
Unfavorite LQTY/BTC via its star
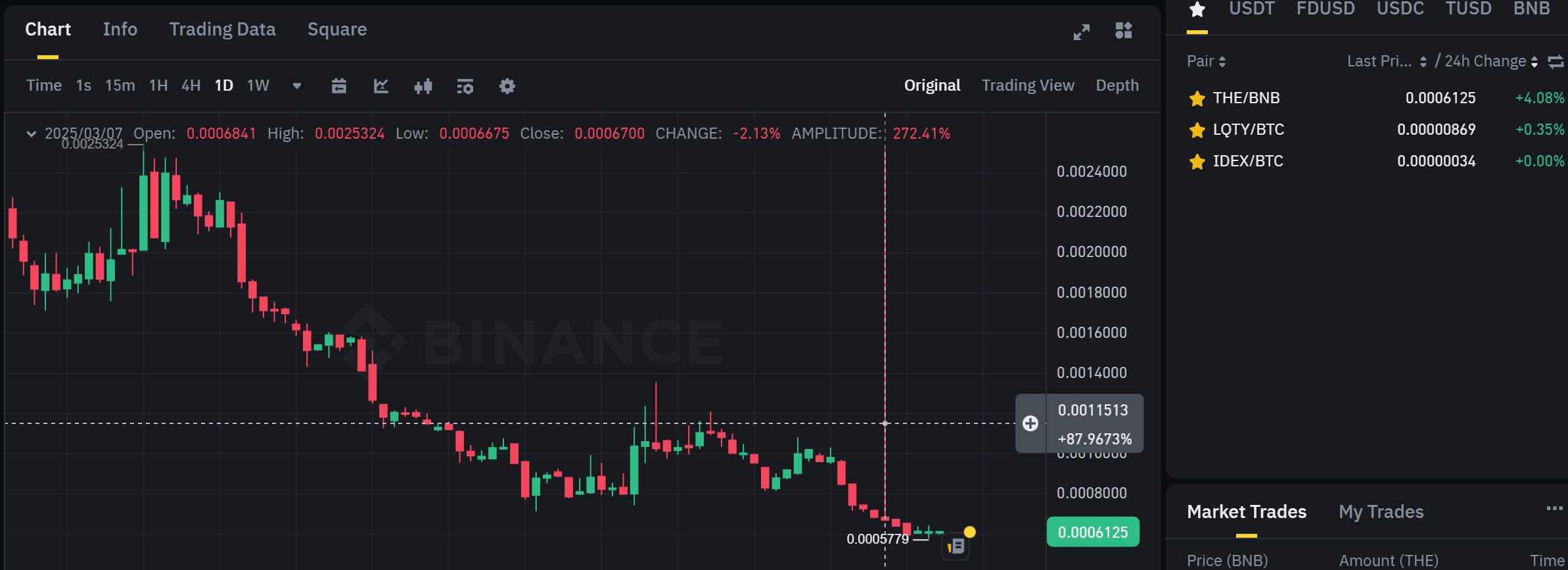pos(1197,130)
